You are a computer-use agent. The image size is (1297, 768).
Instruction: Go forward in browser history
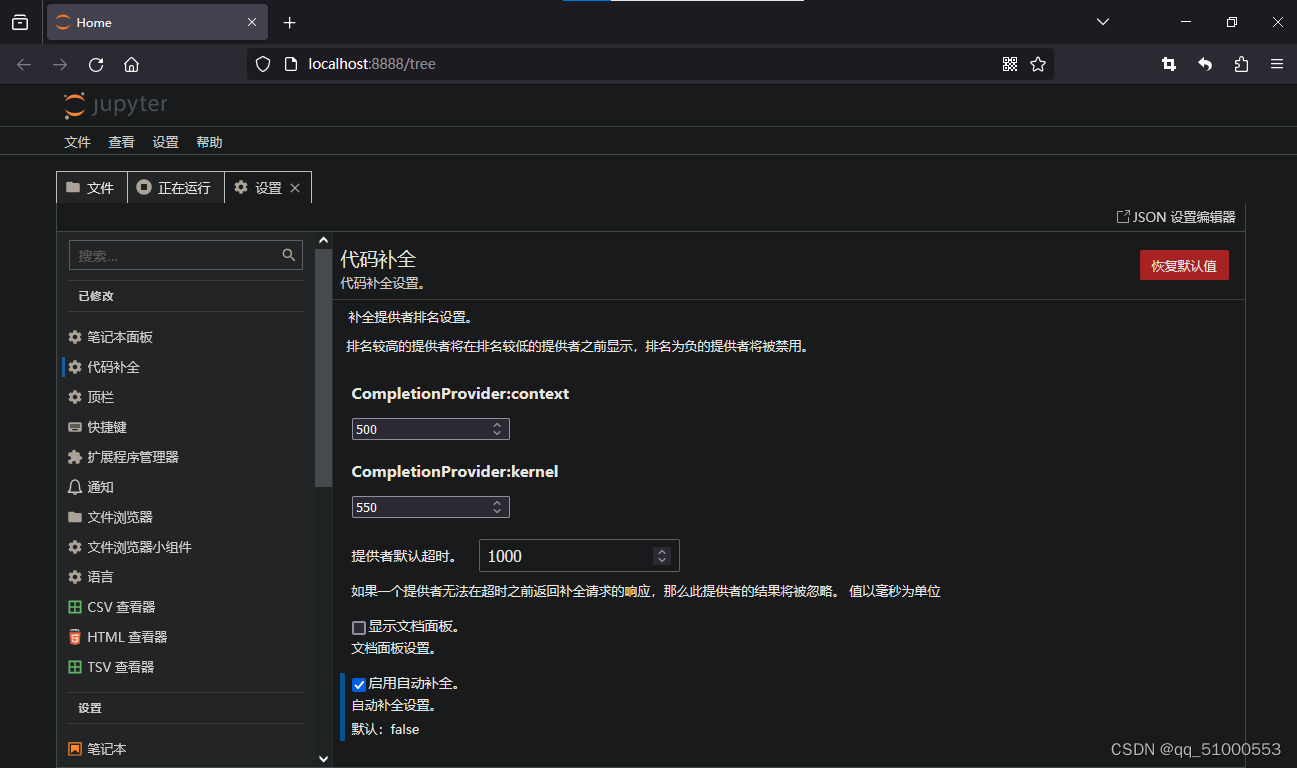[60, 64]
